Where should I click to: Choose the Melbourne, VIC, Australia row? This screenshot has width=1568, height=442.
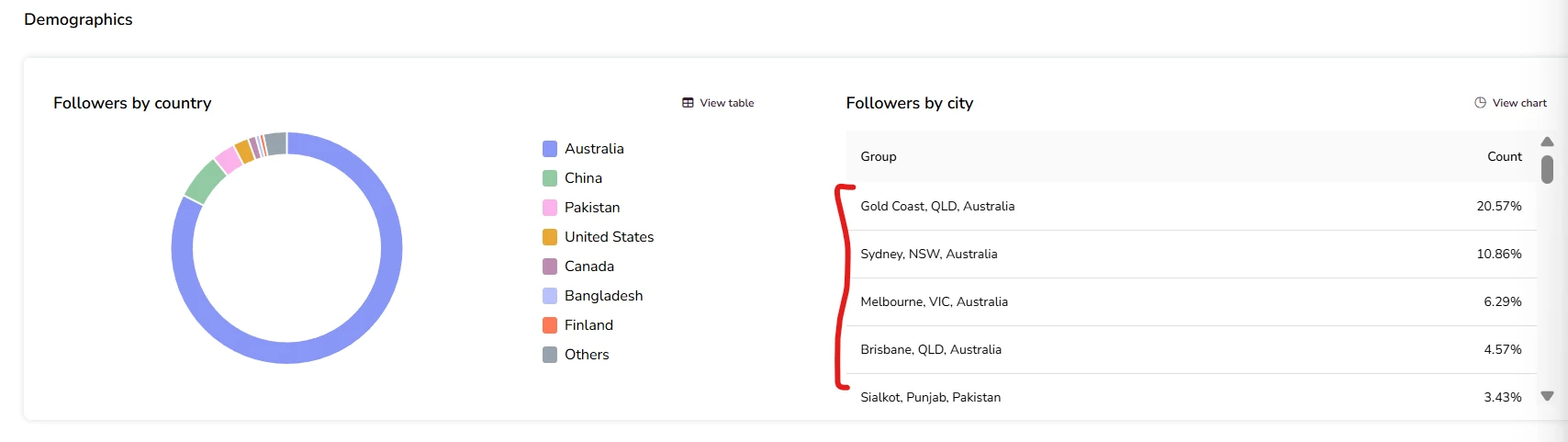click(934, 302)
